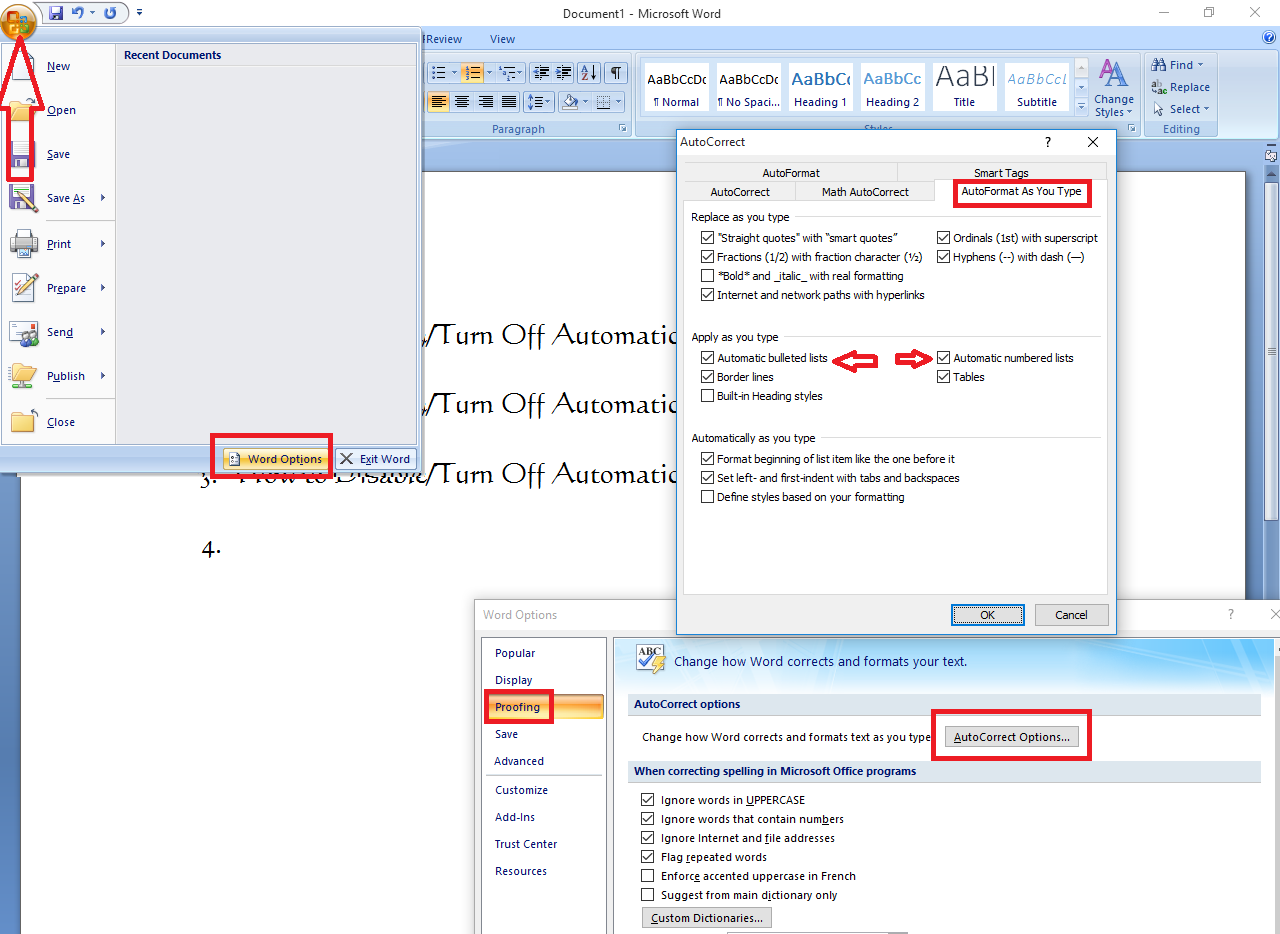Click the Increase Indent icon

(x=565, y=72)
